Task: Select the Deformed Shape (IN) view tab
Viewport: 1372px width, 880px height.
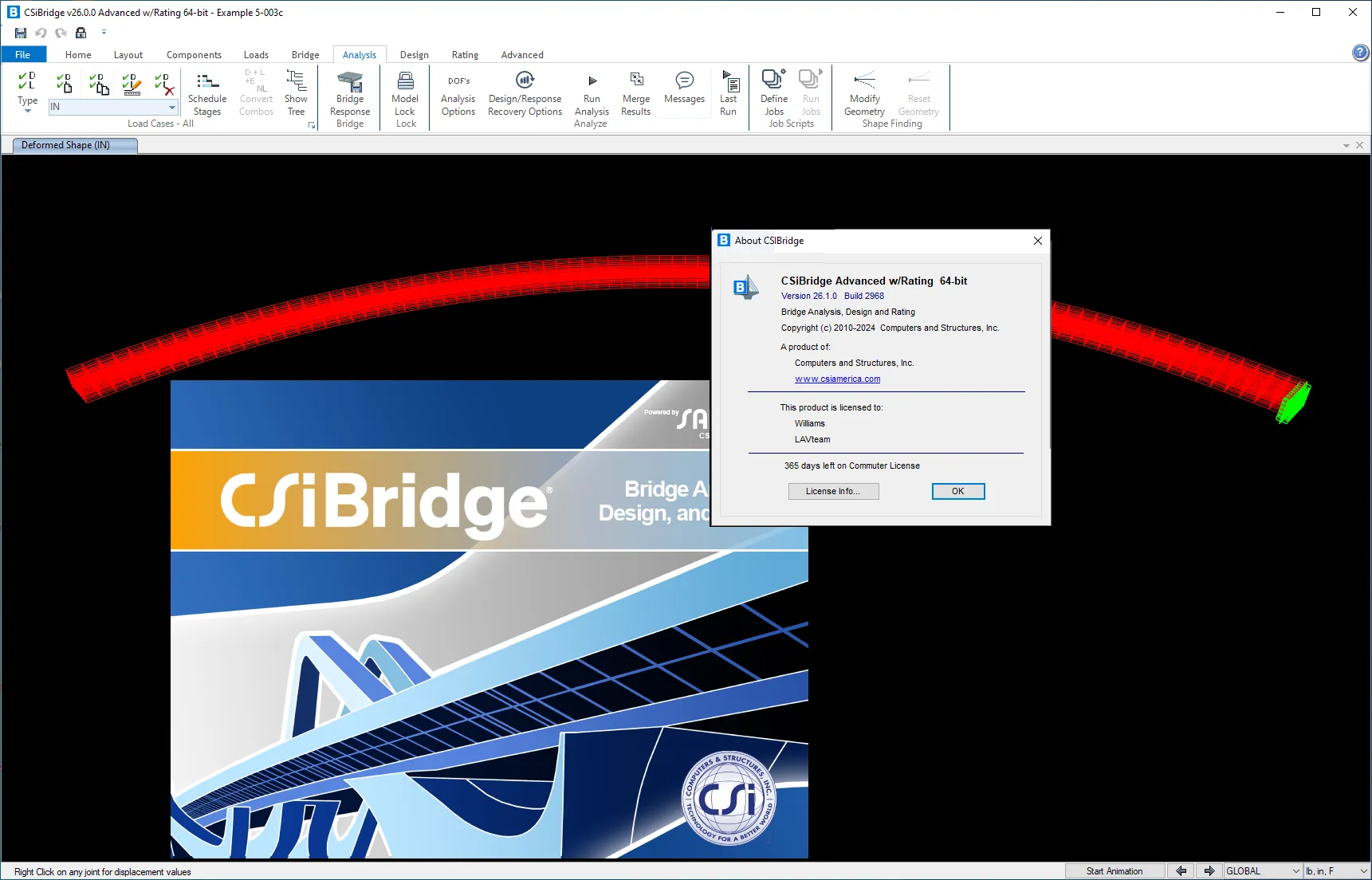Action: 75,145
